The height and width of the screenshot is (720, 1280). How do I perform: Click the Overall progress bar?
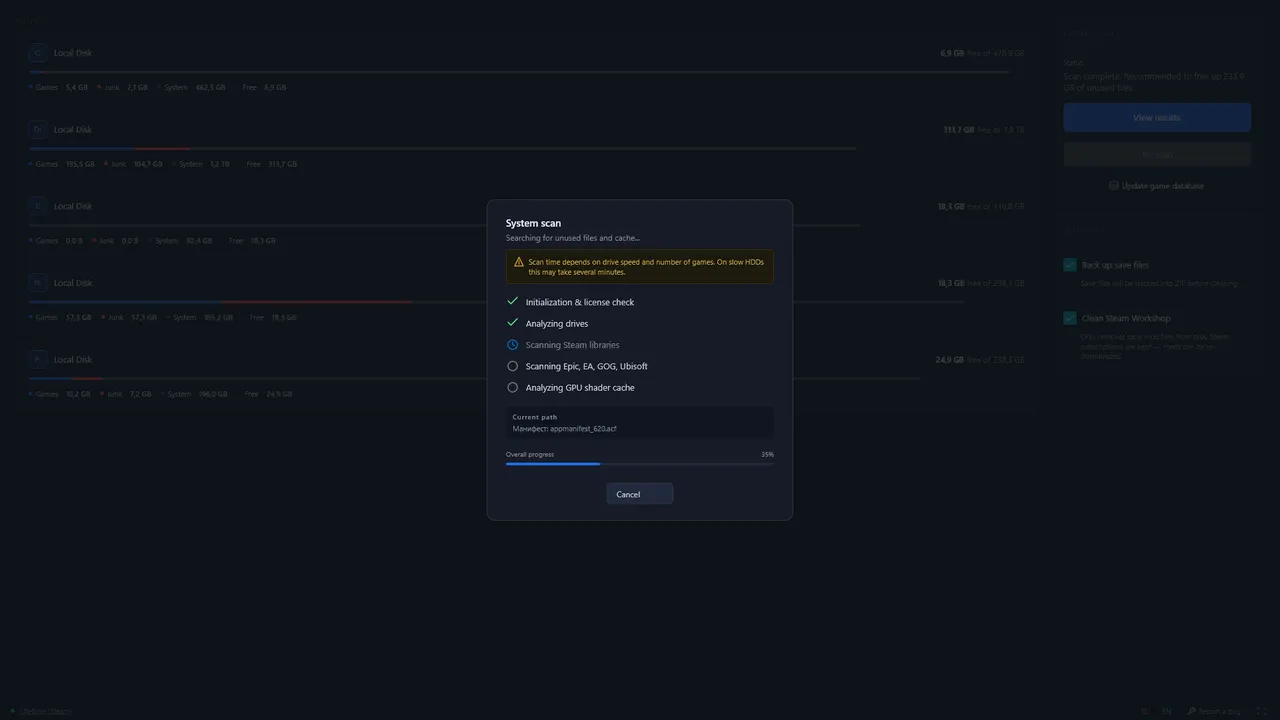coord(639,464)
